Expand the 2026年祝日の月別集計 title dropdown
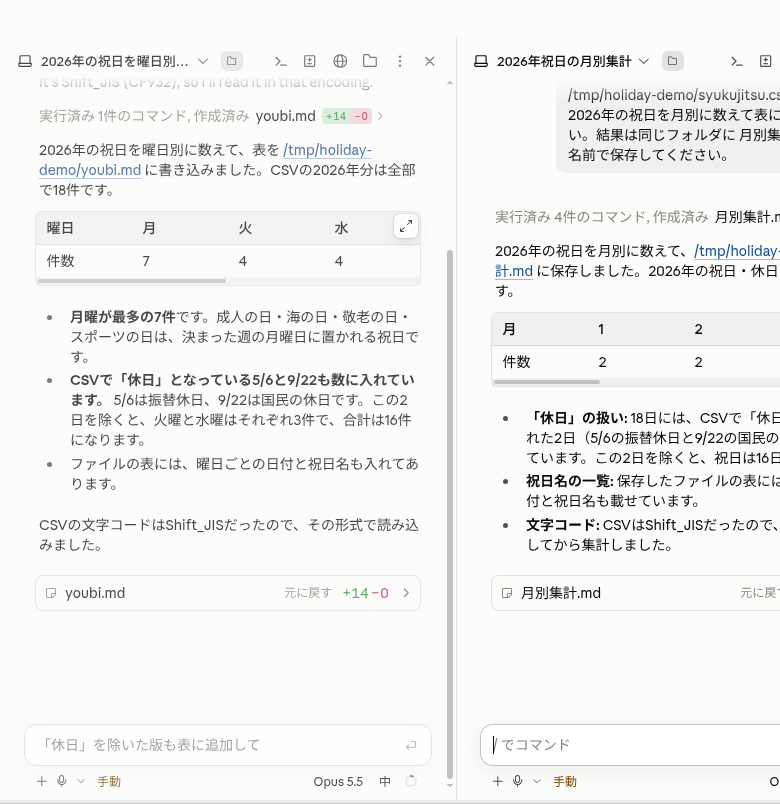The width and height of the screenshot is (780, 804). point(644,62)
